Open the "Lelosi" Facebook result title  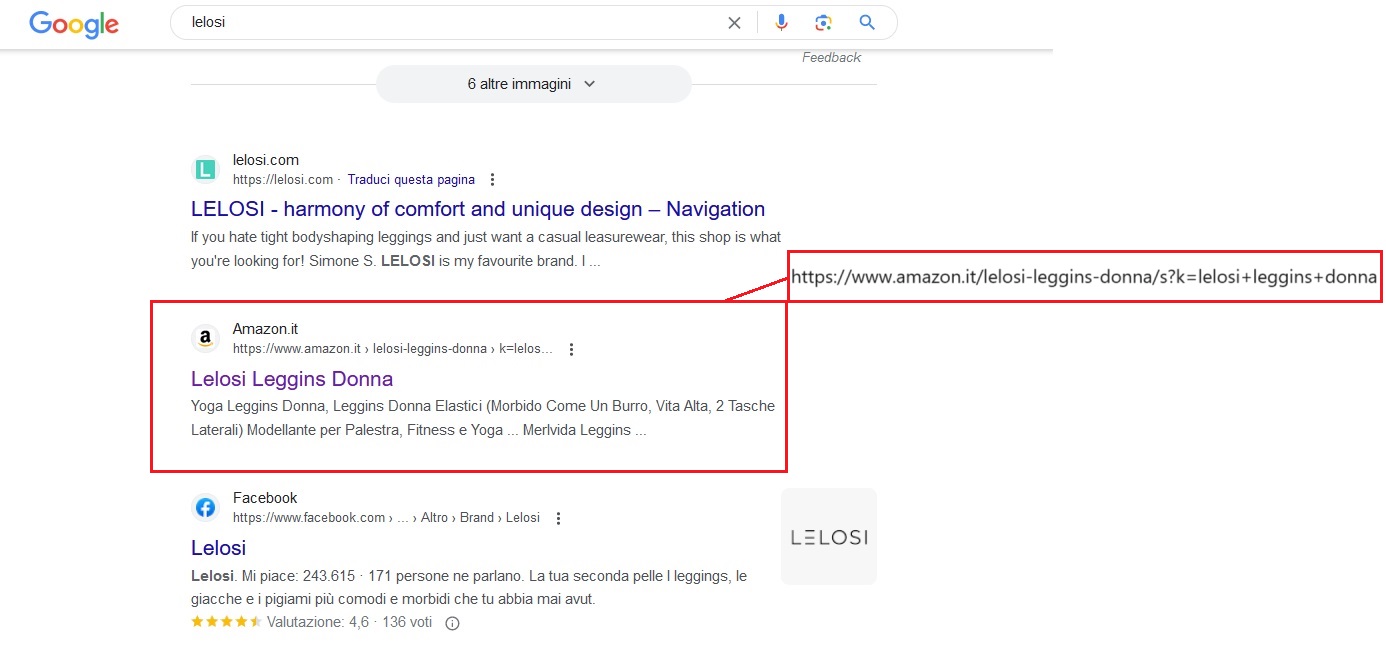click(x=218, y=548)
